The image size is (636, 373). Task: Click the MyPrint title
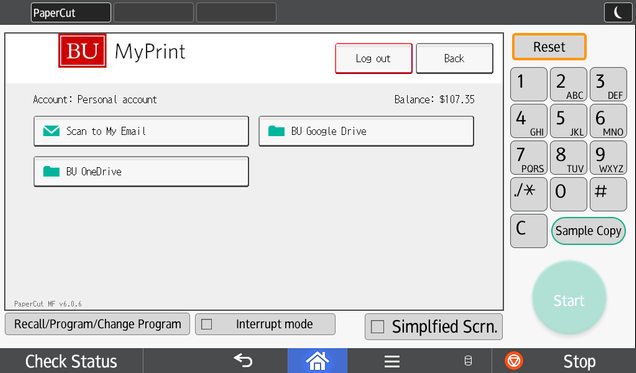click(x=150, y=52)
